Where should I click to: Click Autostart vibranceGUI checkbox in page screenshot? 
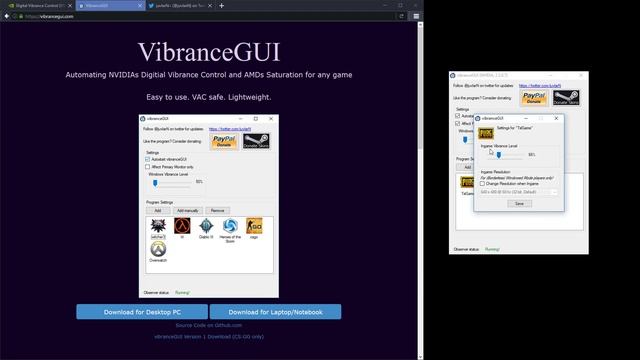pos(148,159)
